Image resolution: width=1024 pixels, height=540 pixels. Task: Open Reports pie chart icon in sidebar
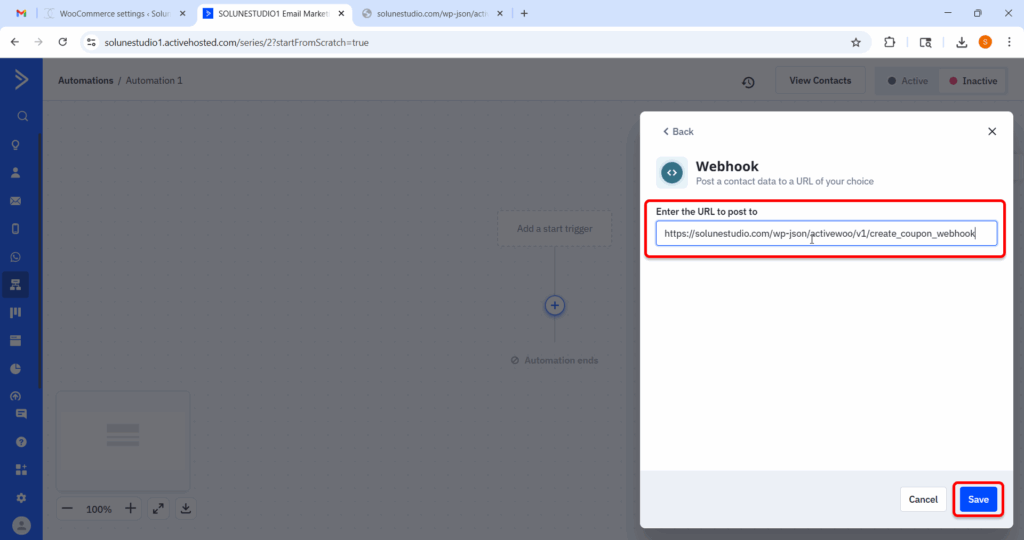coord(16,369)
